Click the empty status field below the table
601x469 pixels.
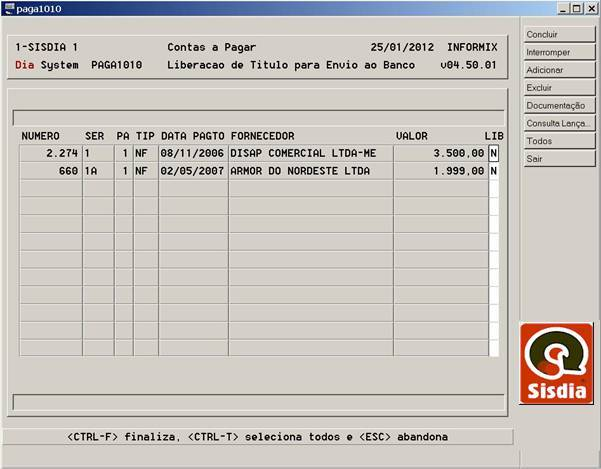point(259,402)
